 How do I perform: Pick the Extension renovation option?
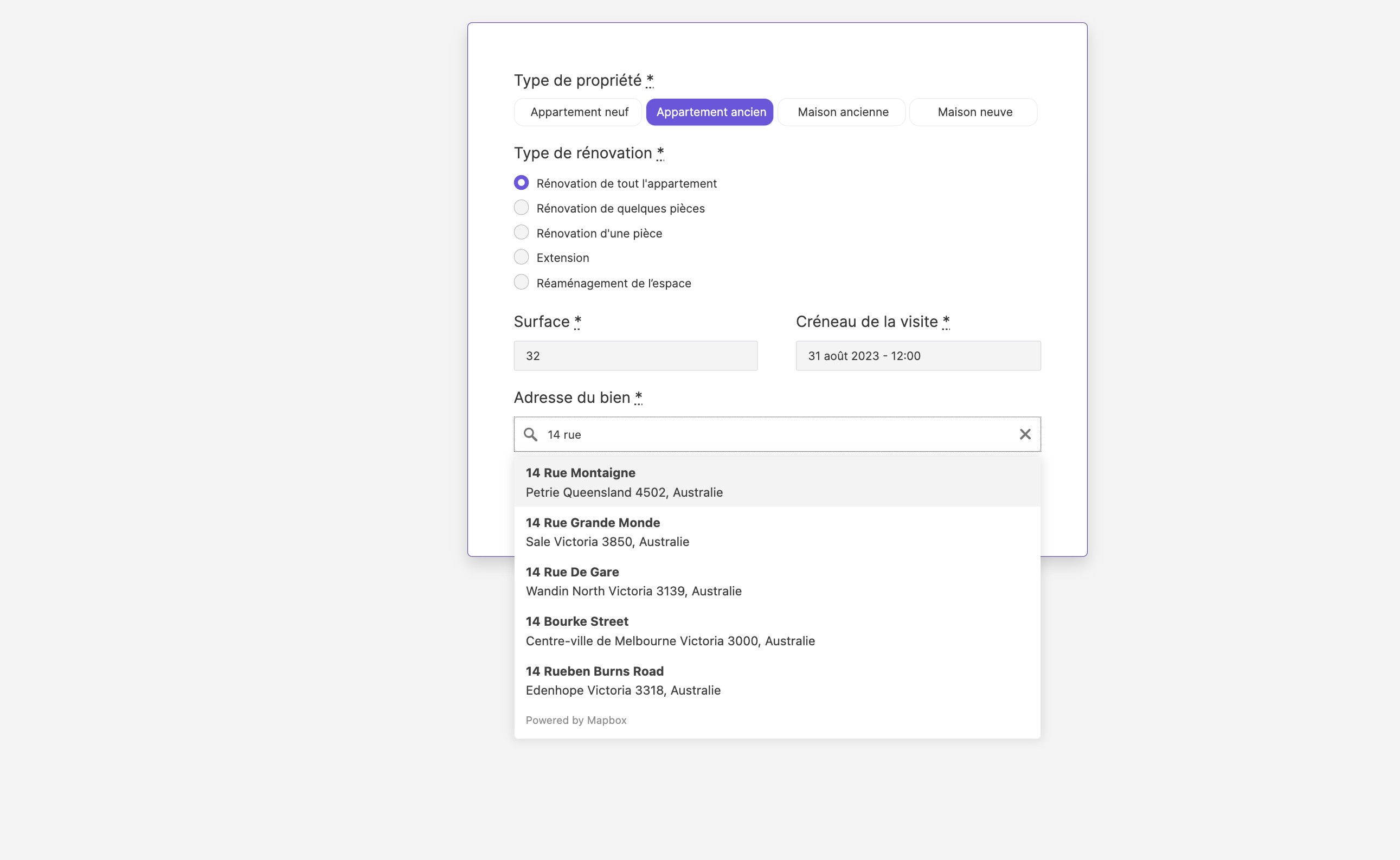[x=521, y=257]
